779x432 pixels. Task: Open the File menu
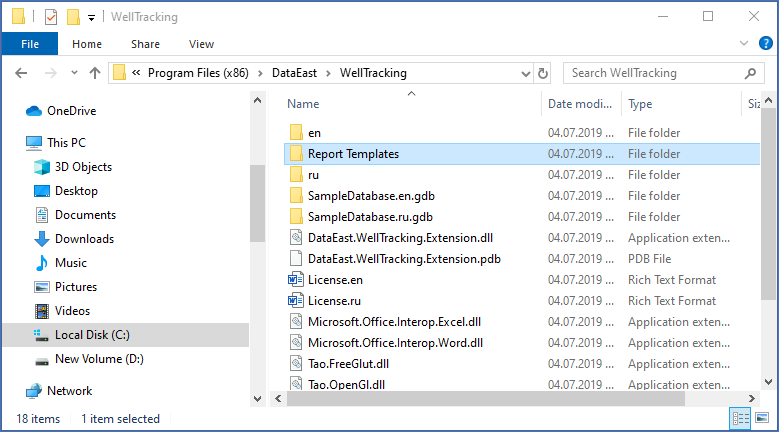[x=30, y=44]
